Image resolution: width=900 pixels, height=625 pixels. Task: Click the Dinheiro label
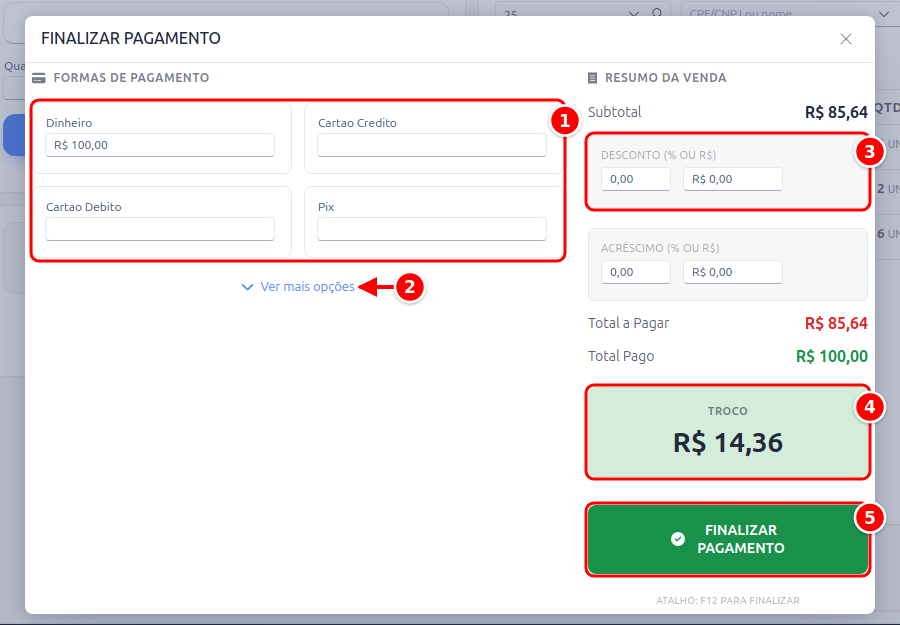(x=69, y=123)
